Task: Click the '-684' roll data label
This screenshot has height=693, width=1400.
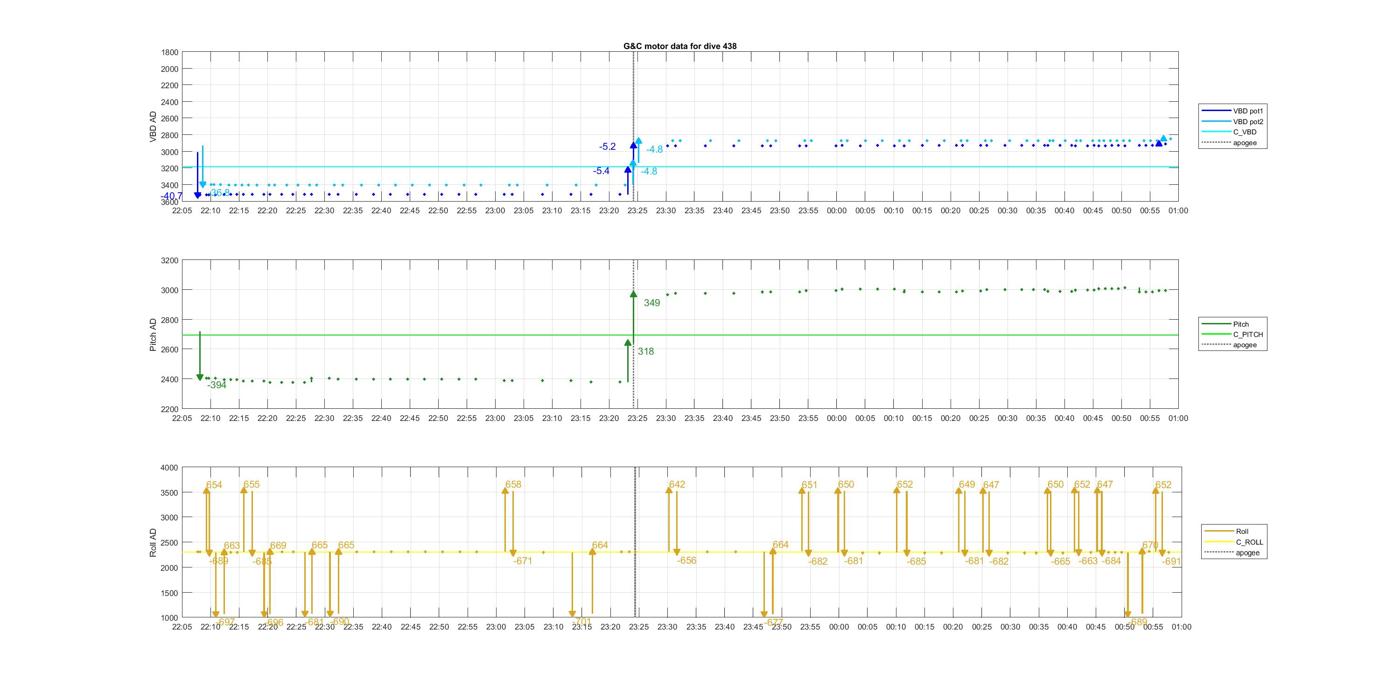Action: tap(1112, 562)
